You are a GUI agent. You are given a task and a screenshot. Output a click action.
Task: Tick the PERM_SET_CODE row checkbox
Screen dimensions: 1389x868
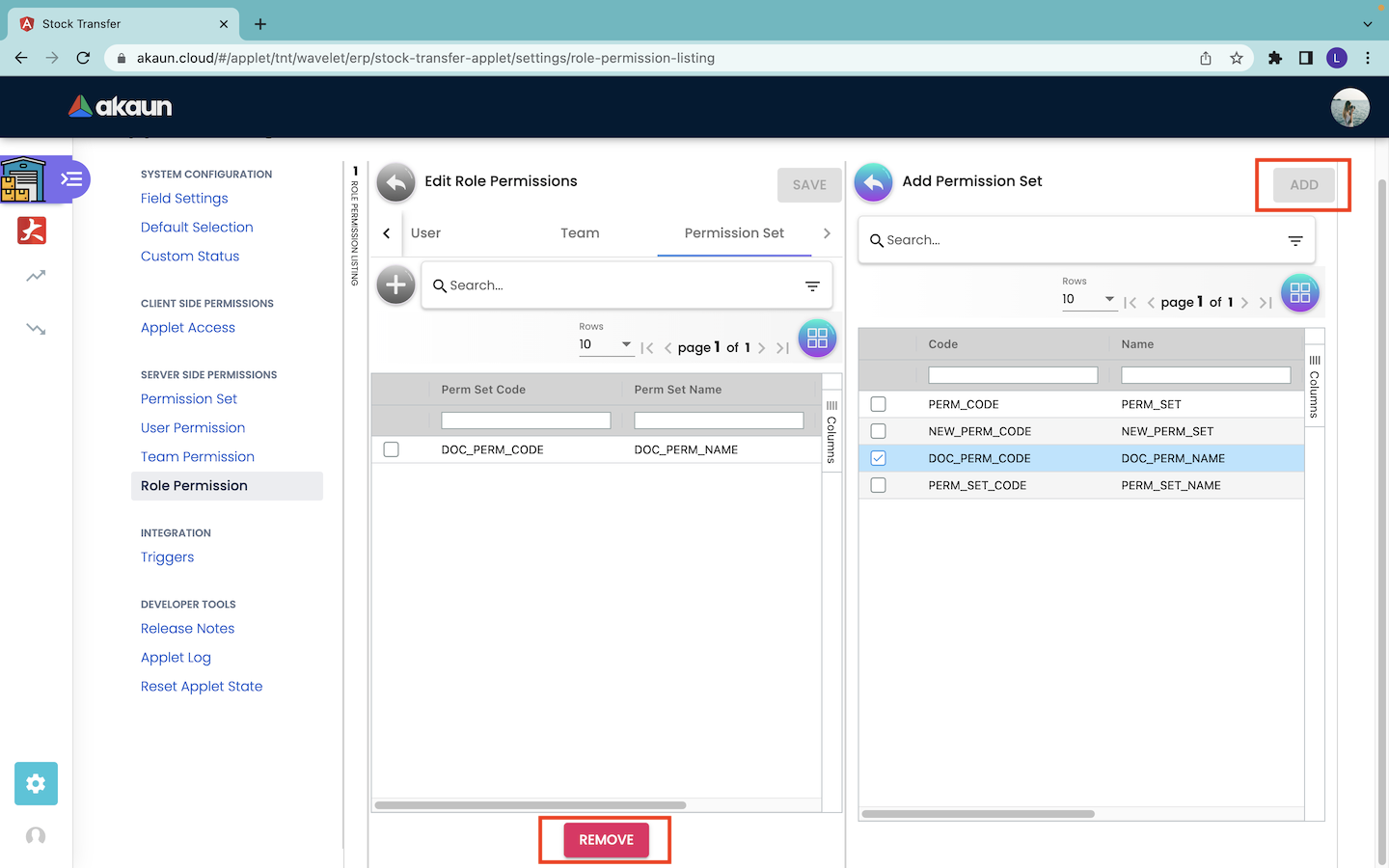point(878,485)
